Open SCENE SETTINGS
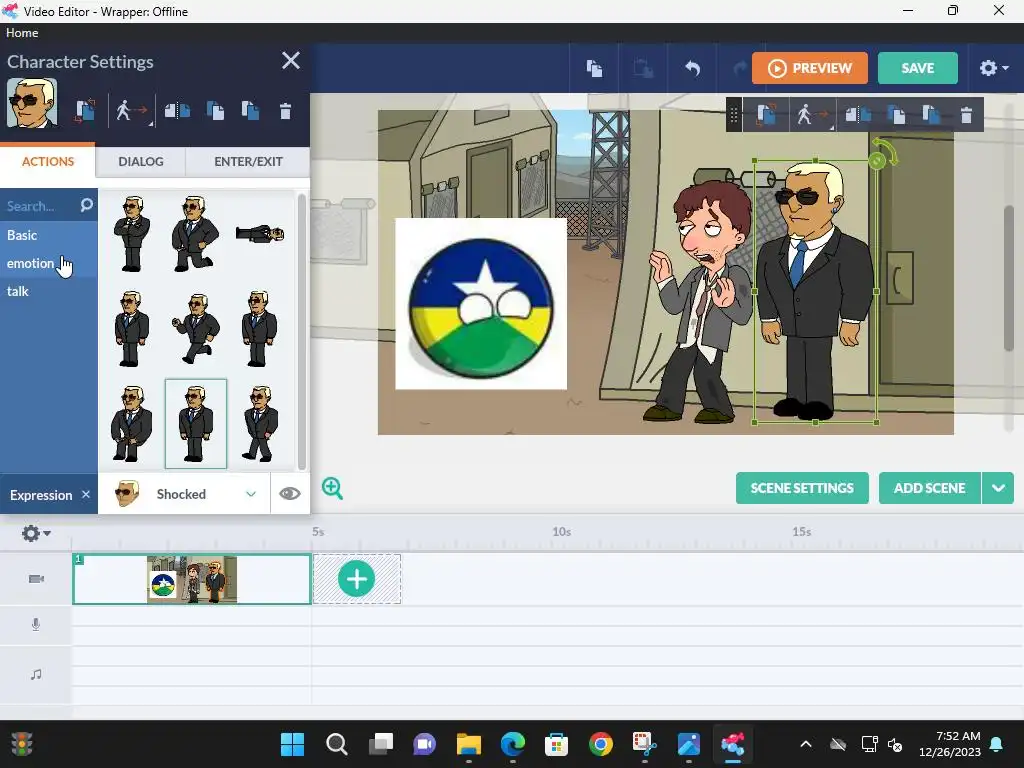The width and height of the screenshot is (1024, 768). [802, 488]
